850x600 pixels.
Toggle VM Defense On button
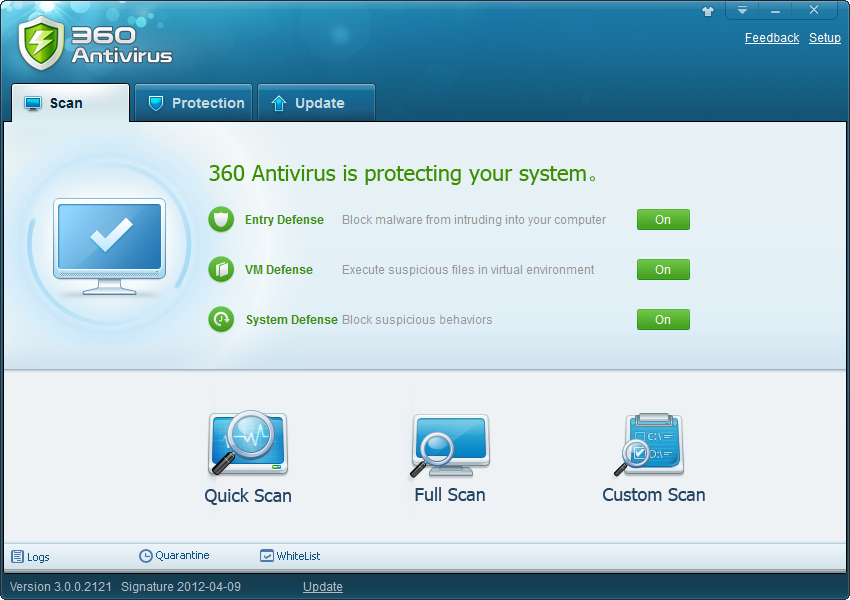tap(663, 270)
